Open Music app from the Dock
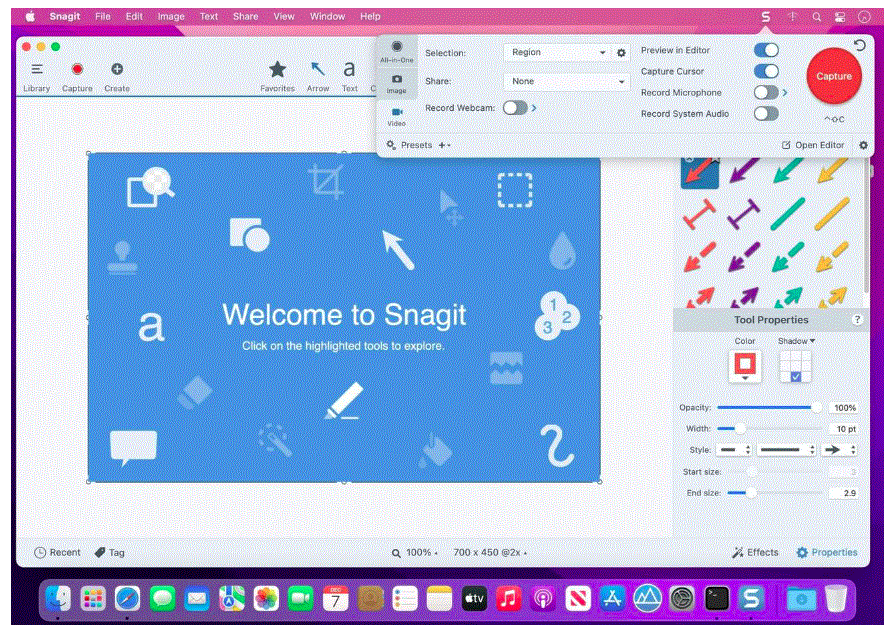895x635 pixels. [508, 599]
